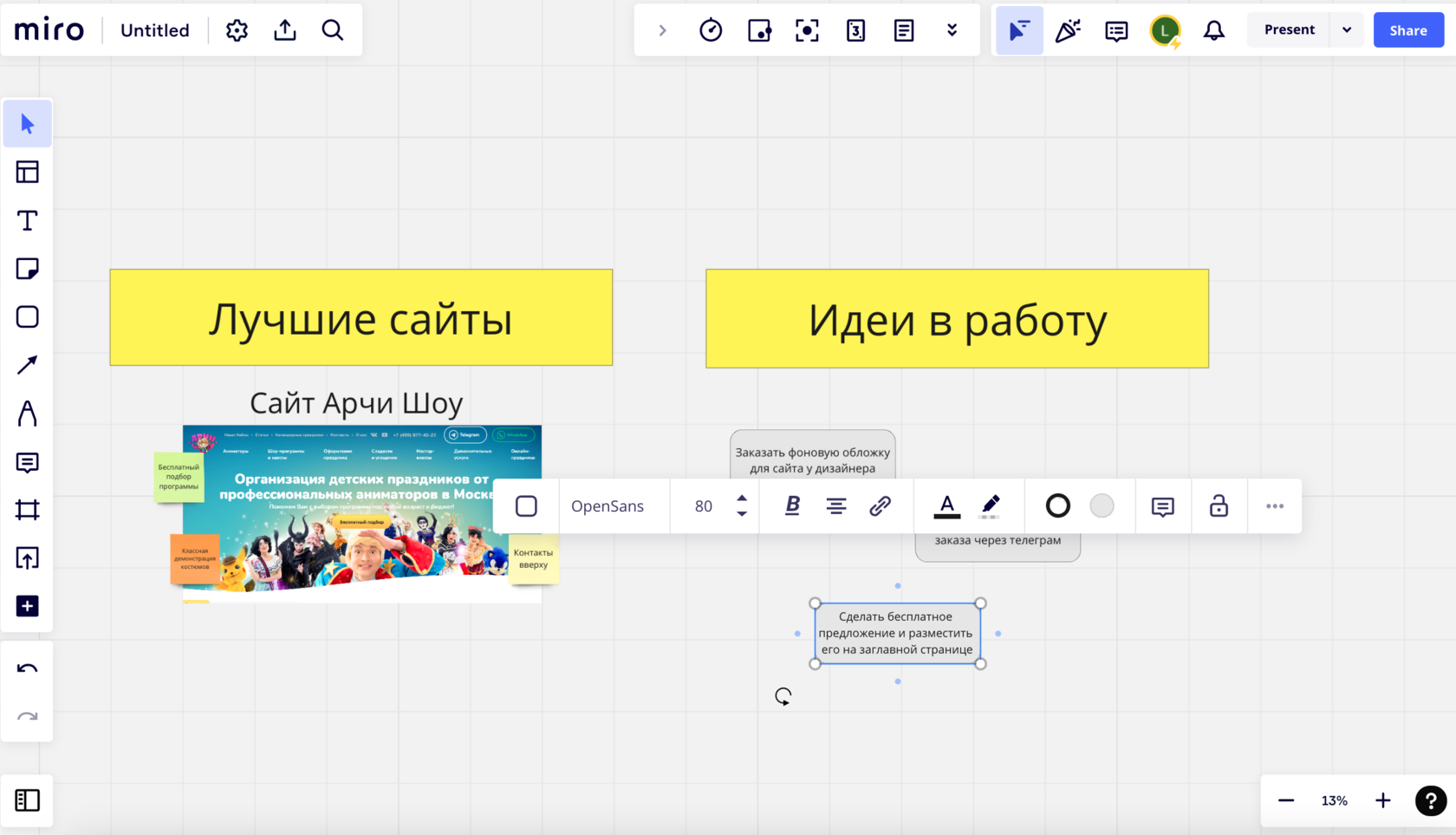Open the text color picker
This screenshot has height=835, width=1456.
click(x=946, y=506)
